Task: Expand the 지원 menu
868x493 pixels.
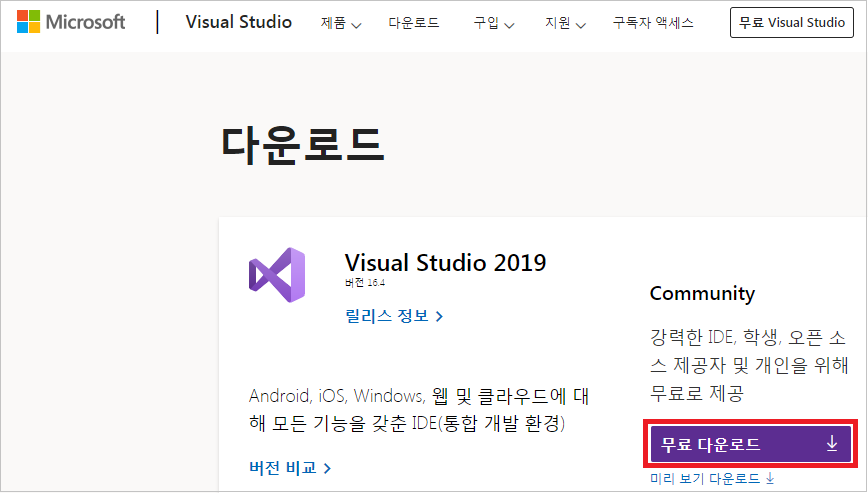Action: point(565,23)
